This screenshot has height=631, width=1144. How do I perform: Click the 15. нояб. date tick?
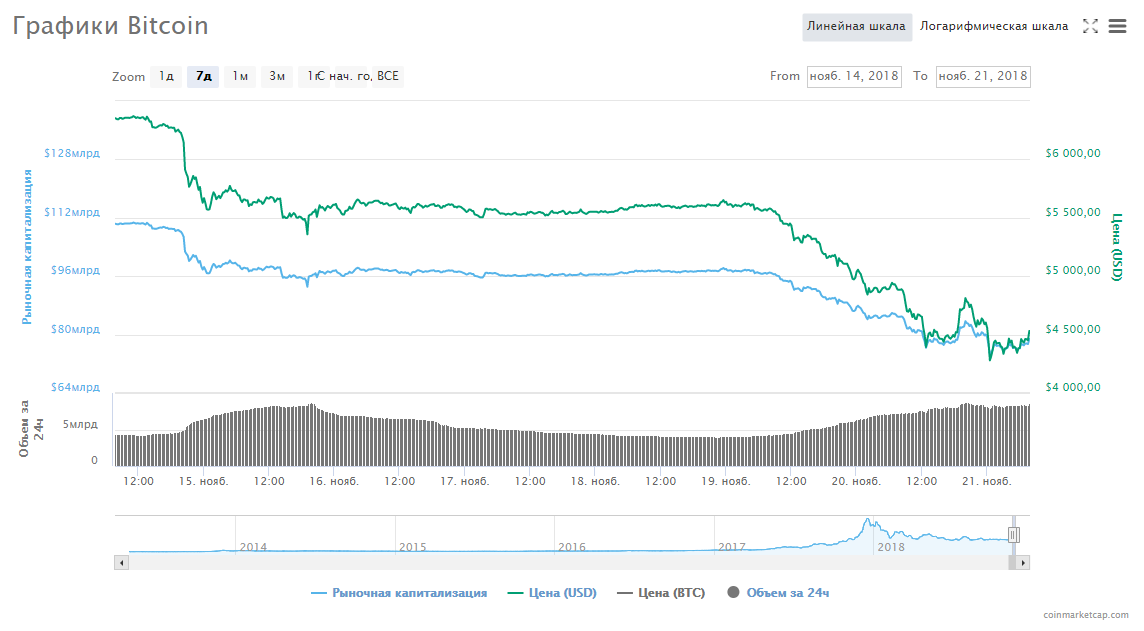[x=204, y=481]
